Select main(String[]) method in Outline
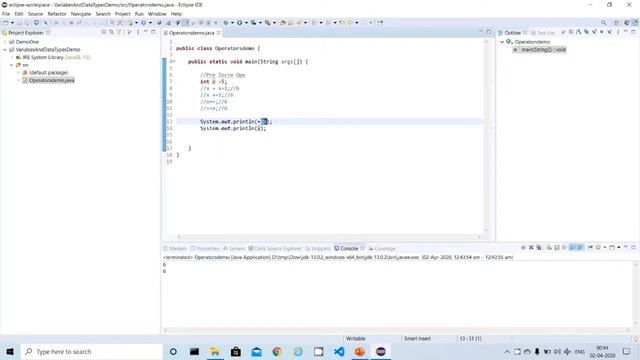This screenshot has height=360, width=640. click(x=540, y=49)
